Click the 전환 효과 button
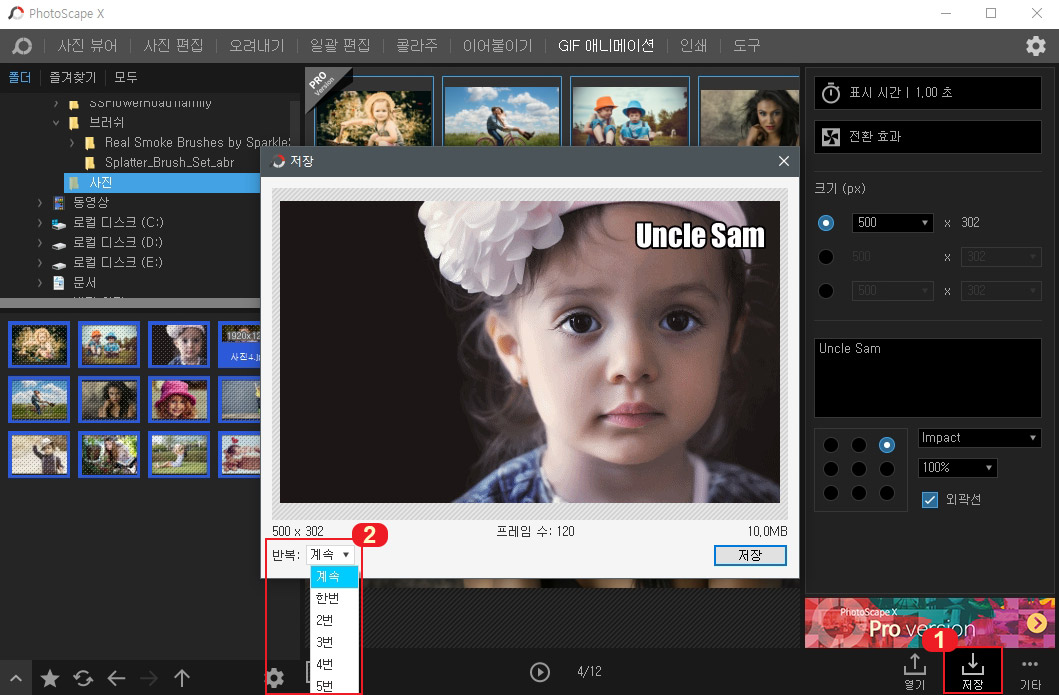 [928, 137]
